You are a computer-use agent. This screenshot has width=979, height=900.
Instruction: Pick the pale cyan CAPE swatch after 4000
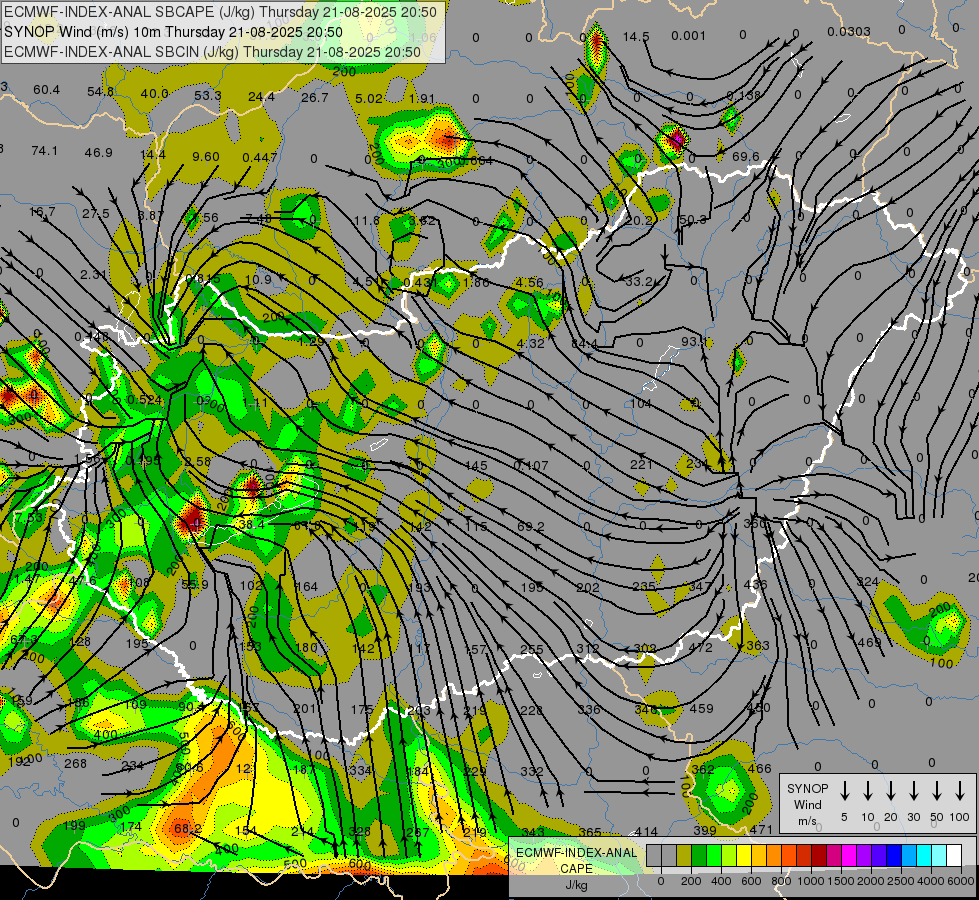tap(940, 855)
